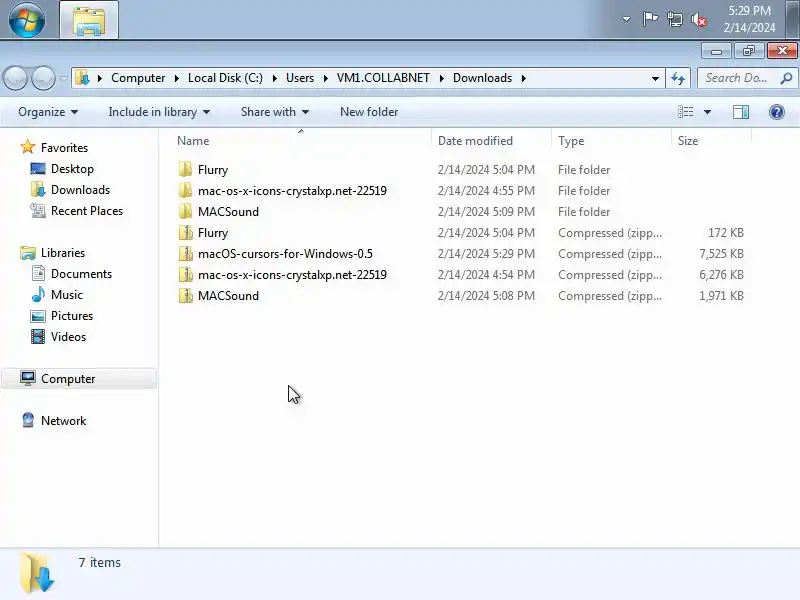
Task: Click the Computer breadcrumb segment
Action: (x=138, y=78)
